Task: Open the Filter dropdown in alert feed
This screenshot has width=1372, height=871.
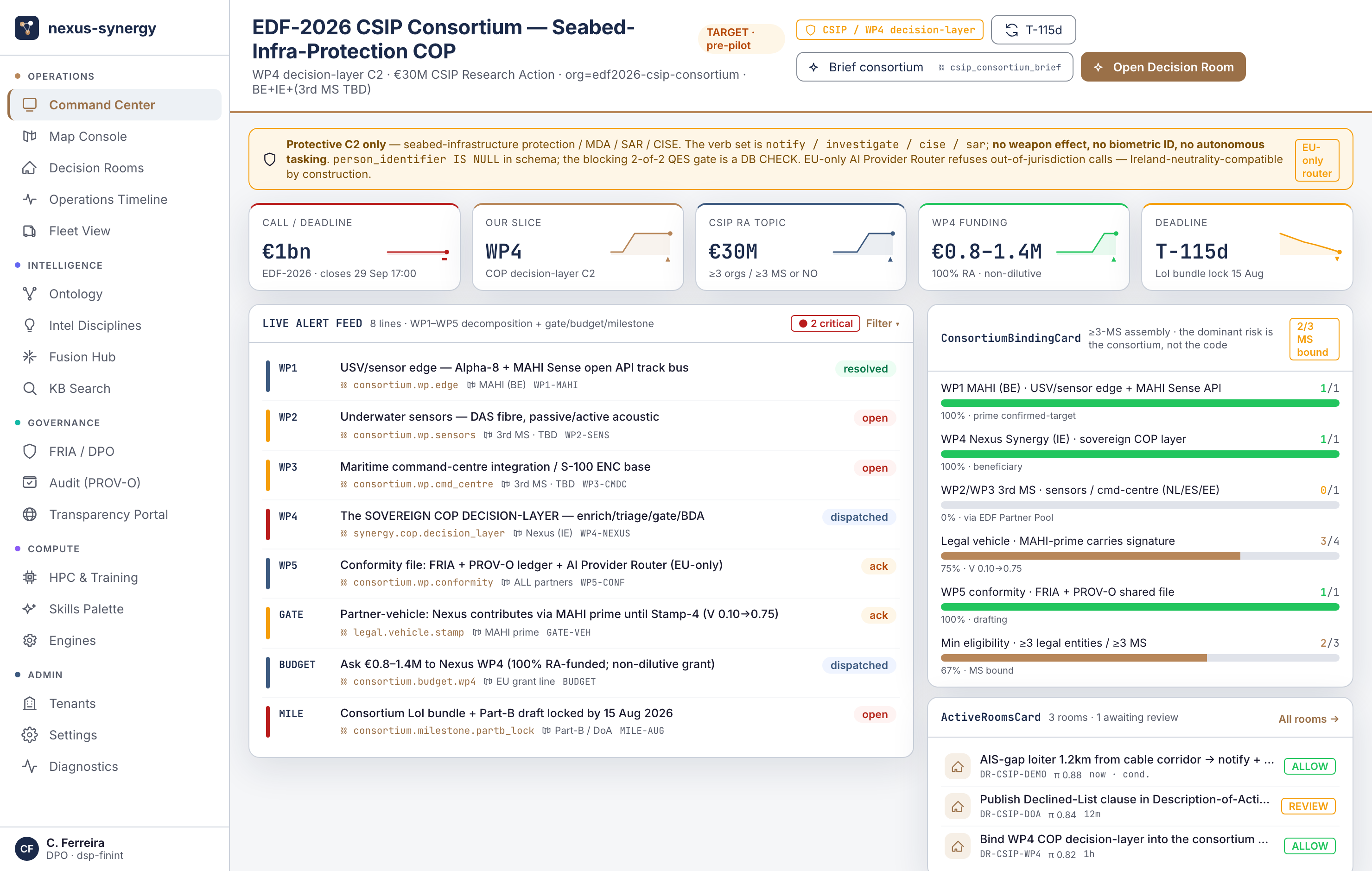Action: (883, 323)
